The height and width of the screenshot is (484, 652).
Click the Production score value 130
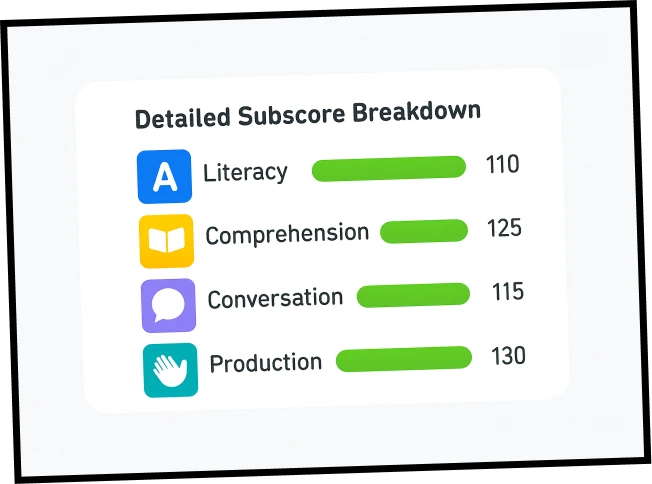pos(509,355)
